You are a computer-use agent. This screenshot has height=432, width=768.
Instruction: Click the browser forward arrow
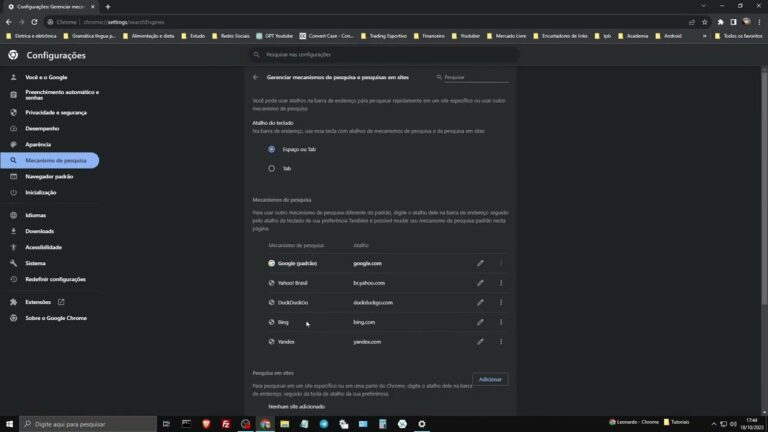click(x=22, y=22)
